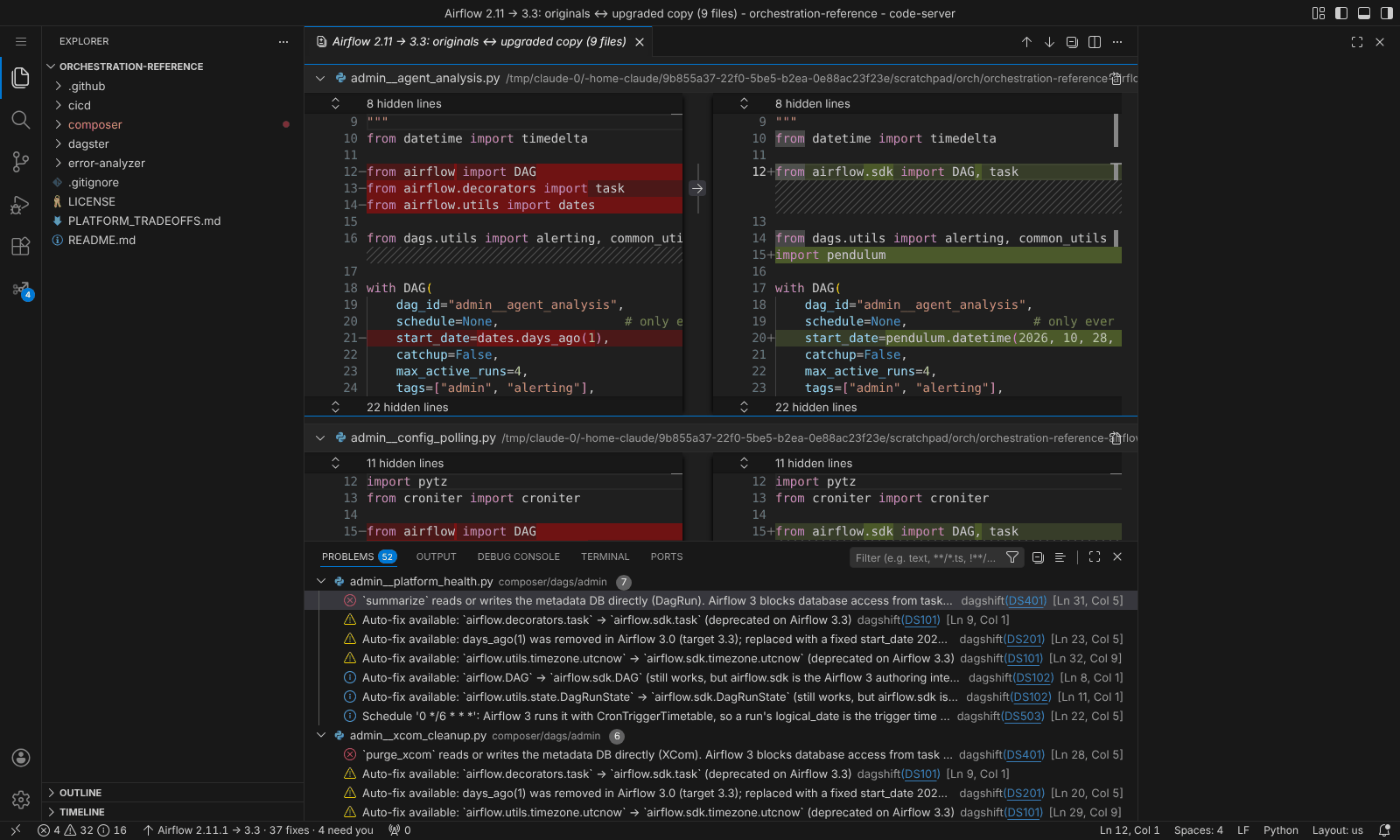Open the Search view icon
Image resolution: width=1400 pixels, height=840 pixels.
point(21,120)
